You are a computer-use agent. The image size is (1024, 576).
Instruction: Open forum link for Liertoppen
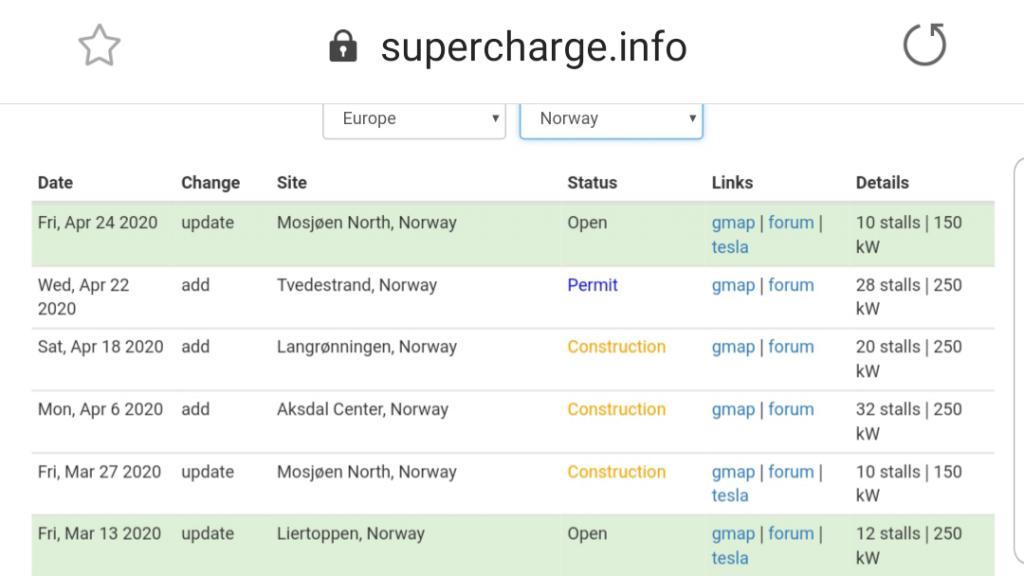(x=791, y=534)
